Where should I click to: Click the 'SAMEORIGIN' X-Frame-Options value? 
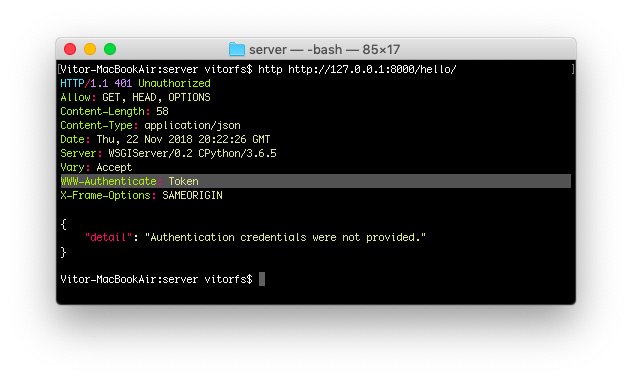click(192, 195)
